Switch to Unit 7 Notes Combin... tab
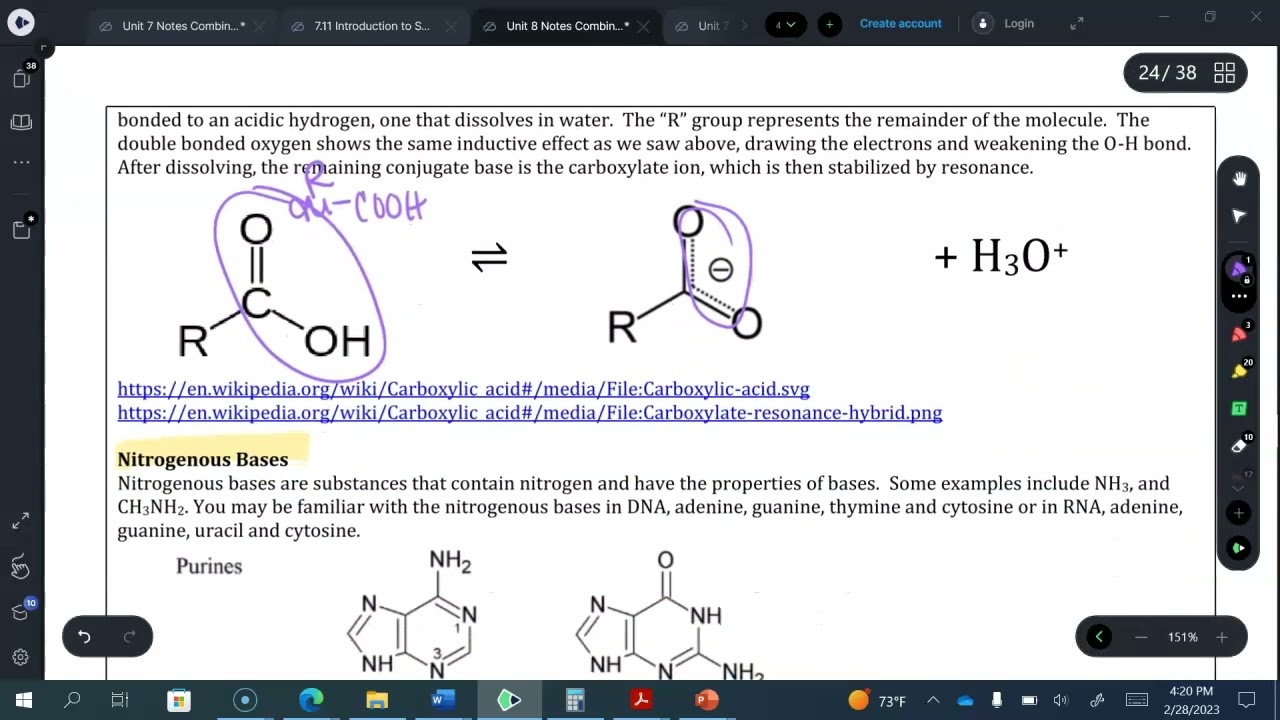This screenshot has height=720, width=1280. [x=184, y=26]
